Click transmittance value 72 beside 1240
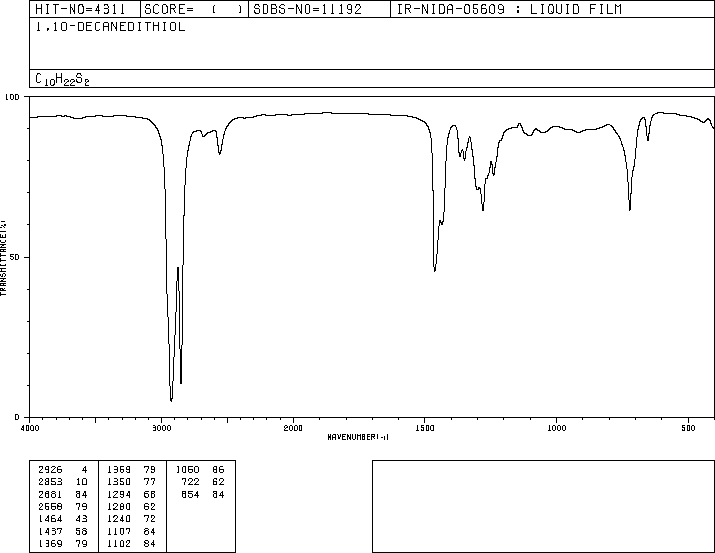The image size is (715, 553). click(x=150, y=519)
